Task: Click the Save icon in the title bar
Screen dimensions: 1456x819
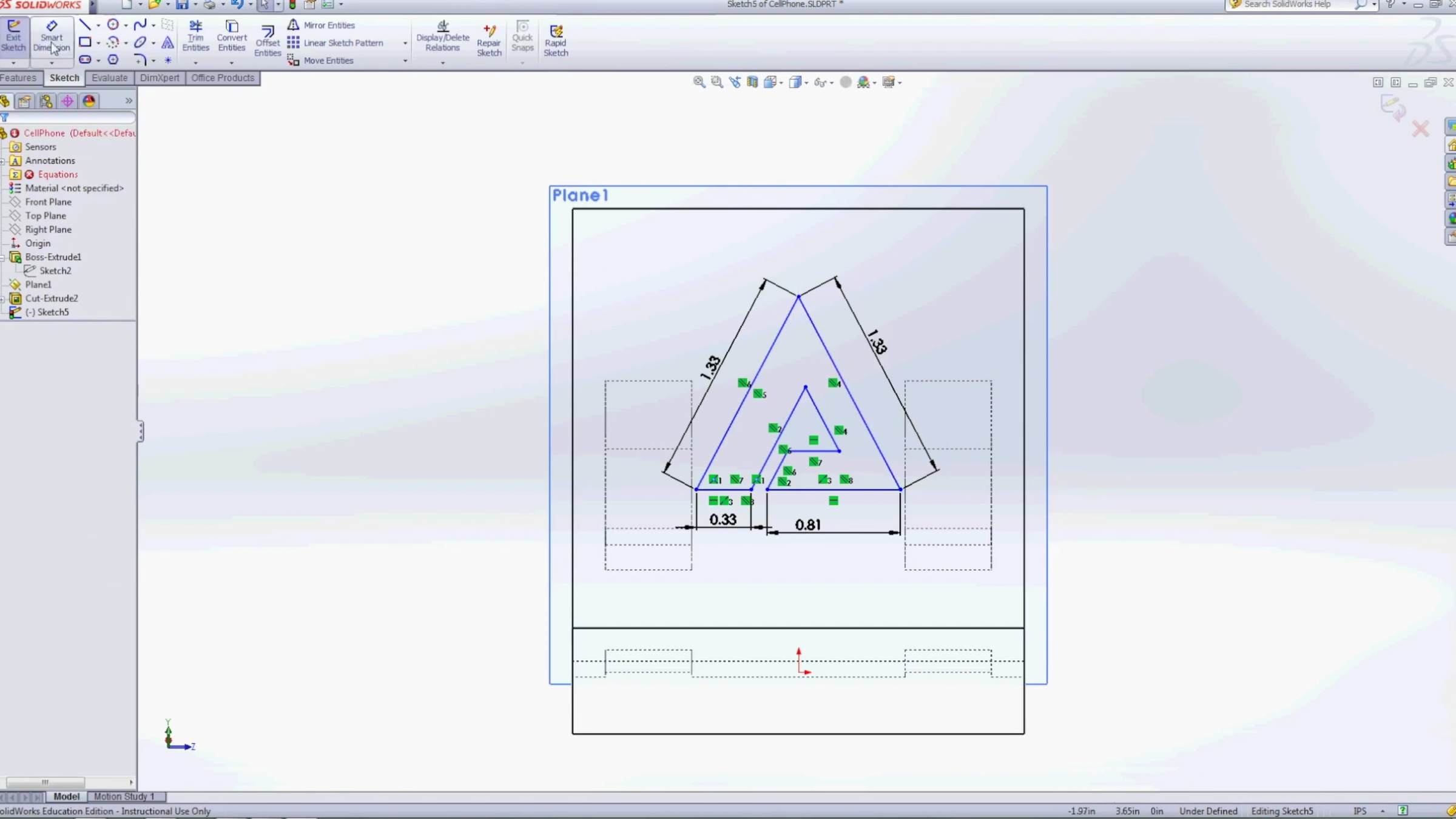Action: 182,4
